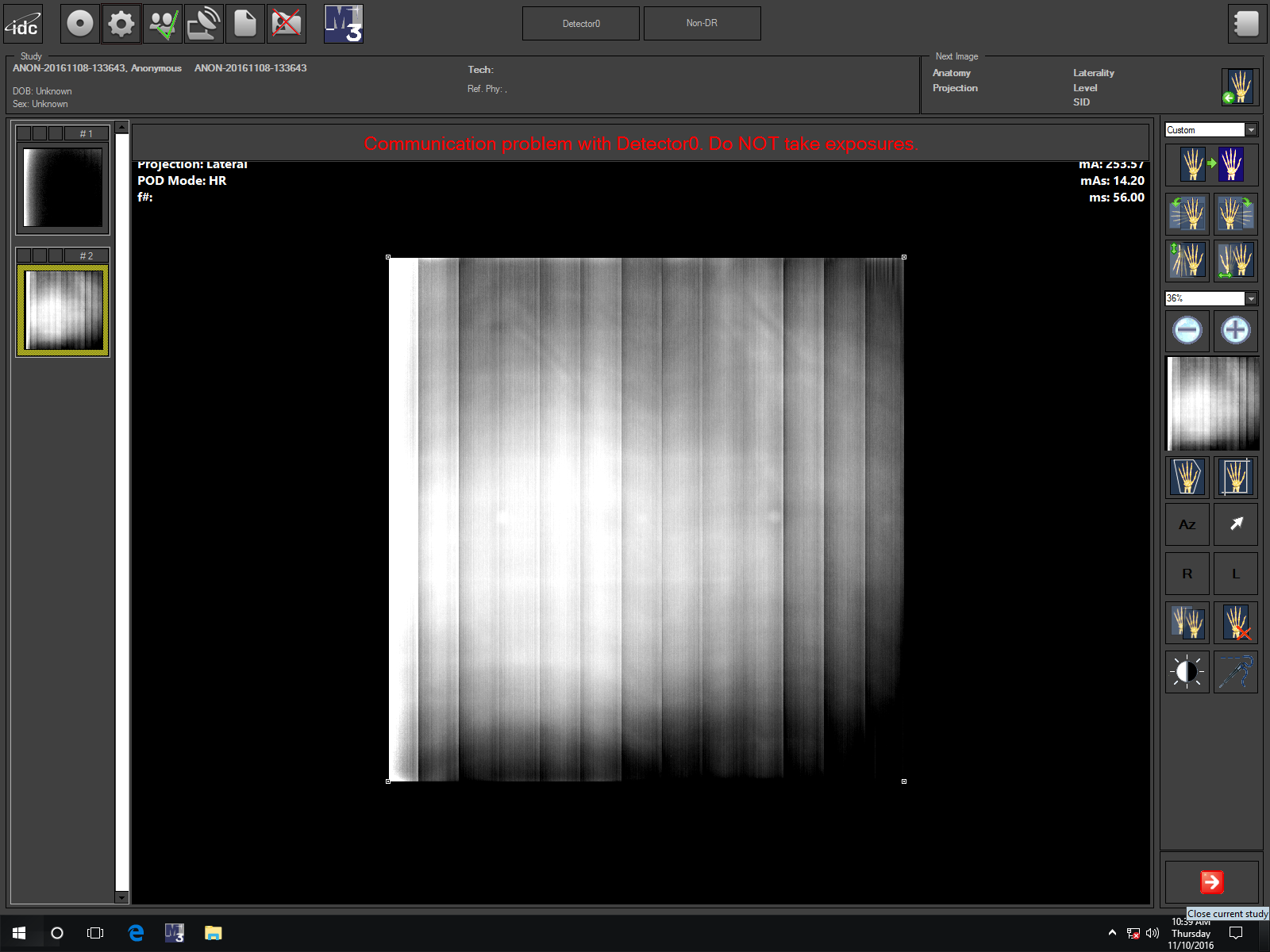Open the 36% zoom level dropdown

click(x=1251, y=298)
